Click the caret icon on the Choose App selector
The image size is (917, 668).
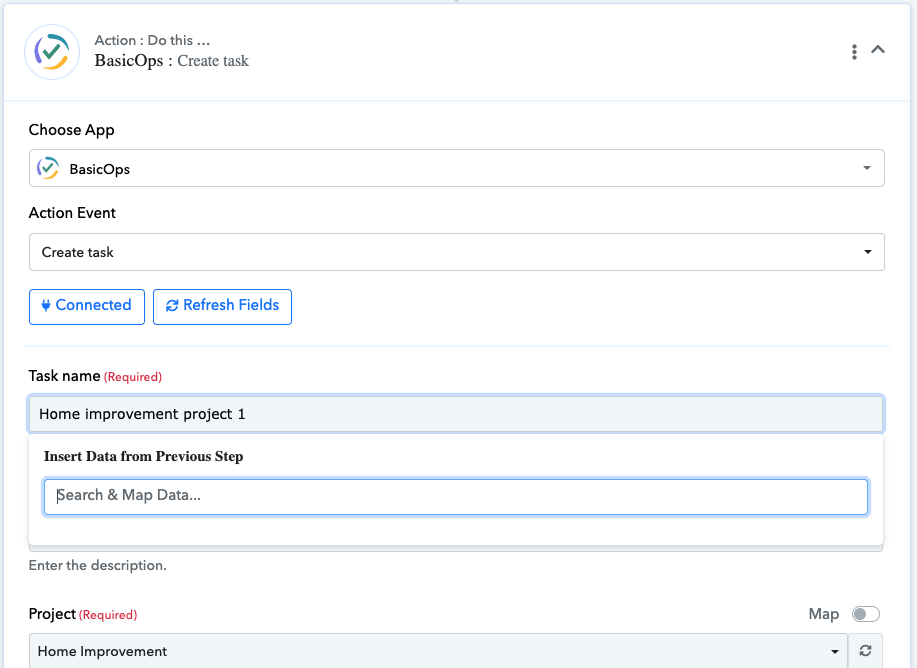pyautogui.click(x=866, y=167)
